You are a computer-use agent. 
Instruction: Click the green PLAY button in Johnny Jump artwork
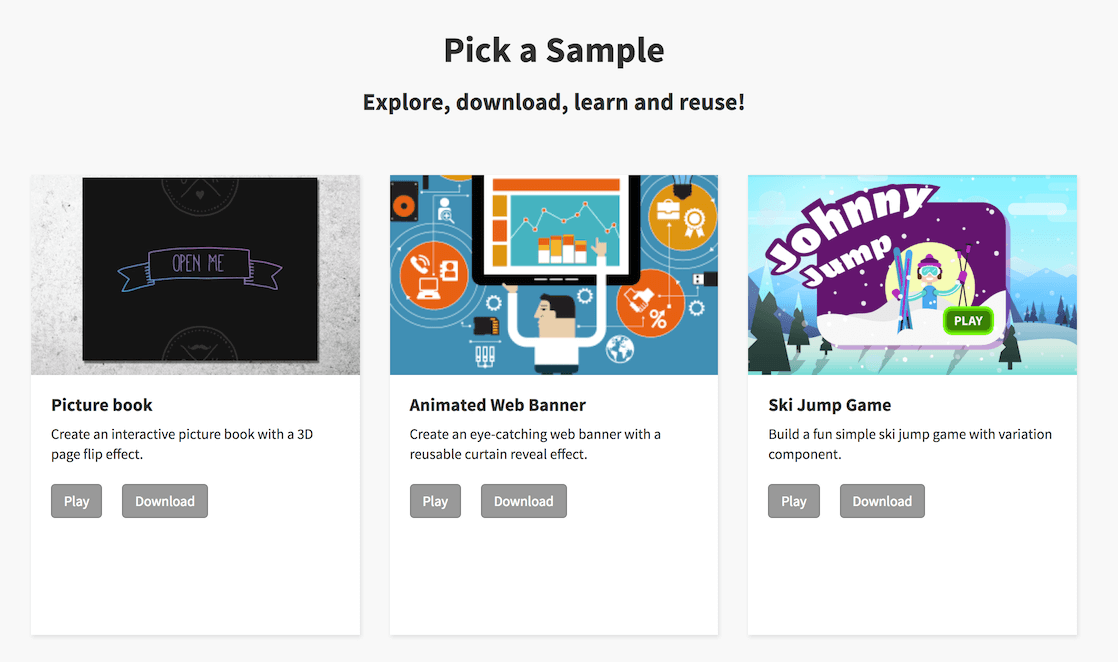point(968,321)
